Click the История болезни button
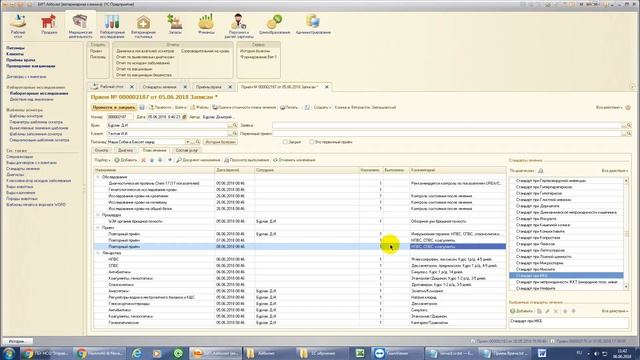The width and height of the screenshot is (640, 360). [220, 142]
